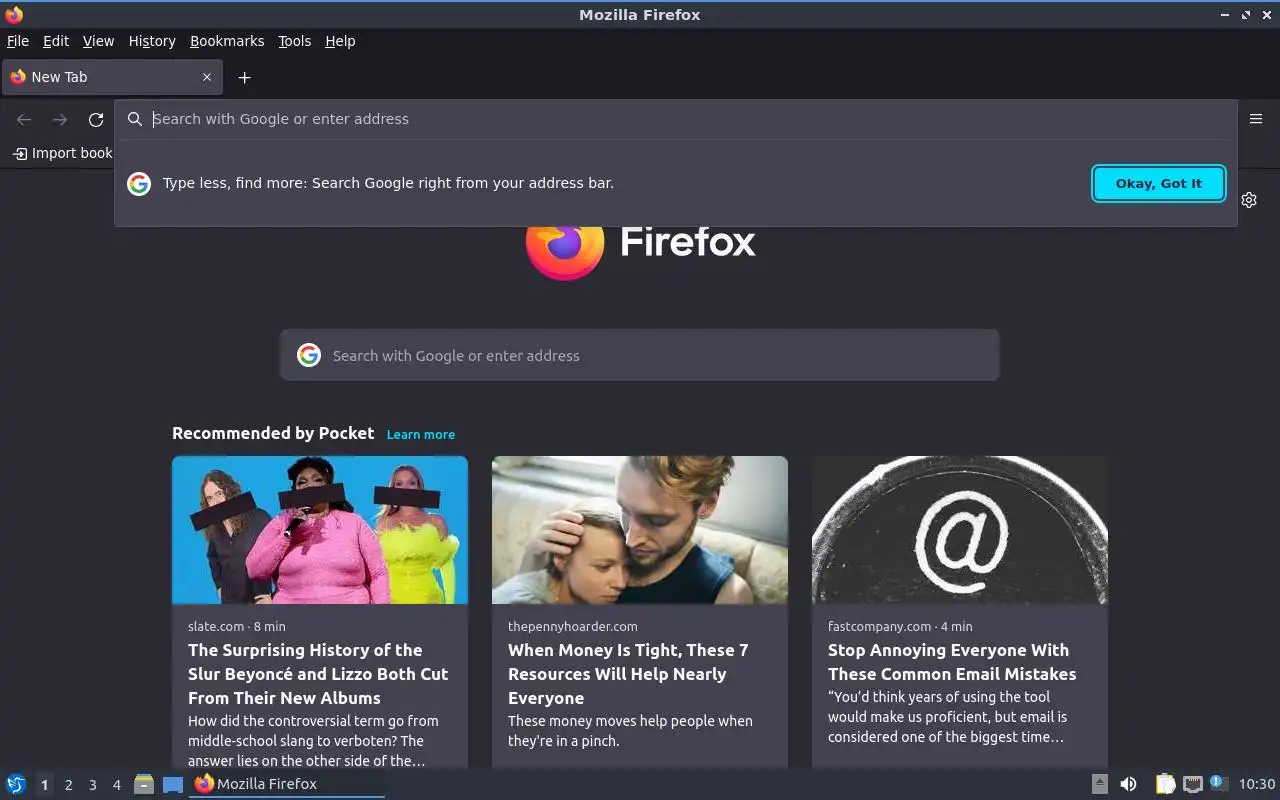Switch to virtual desktop 3

[92, 785]
